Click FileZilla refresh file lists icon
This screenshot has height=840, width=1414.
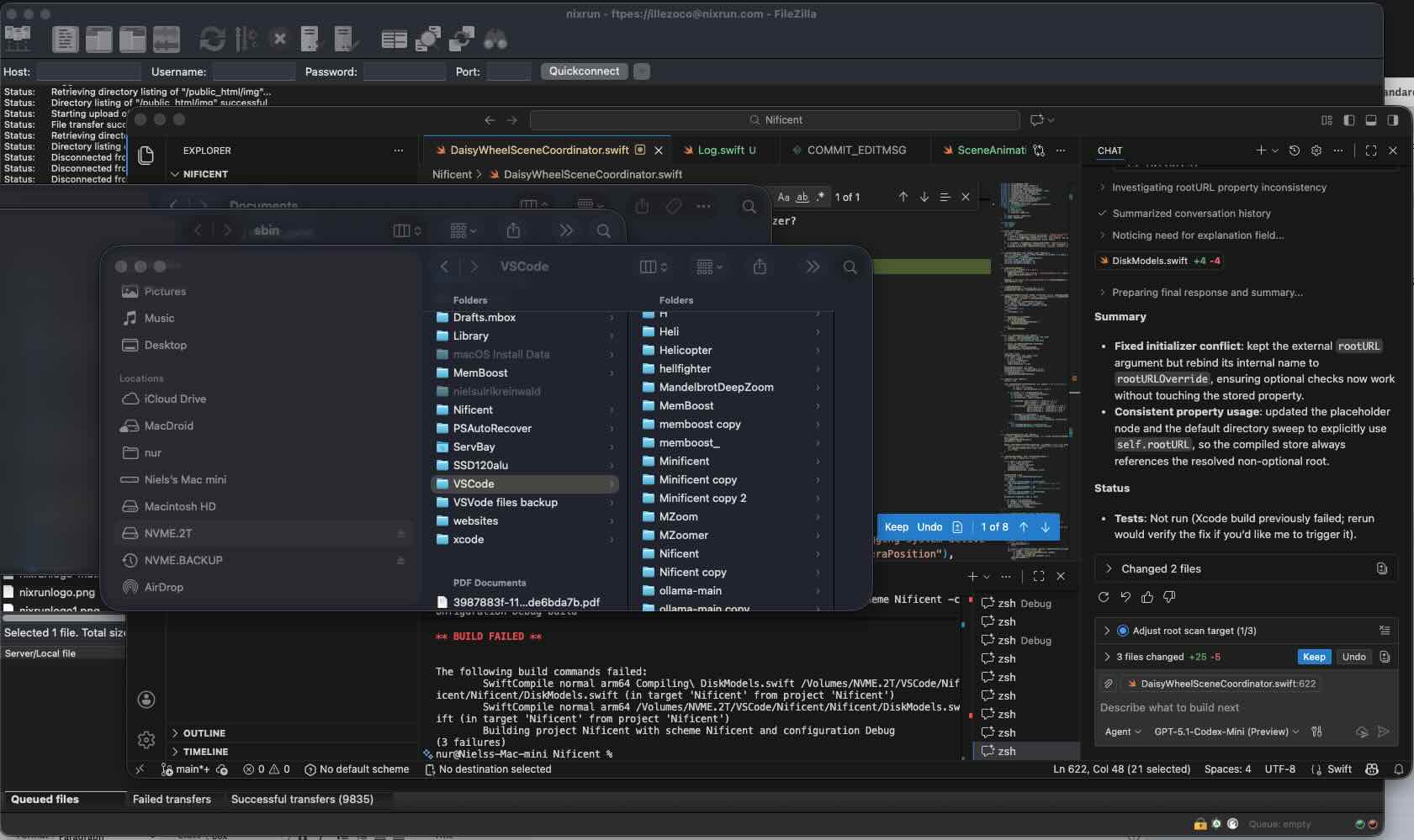[212, 39]
